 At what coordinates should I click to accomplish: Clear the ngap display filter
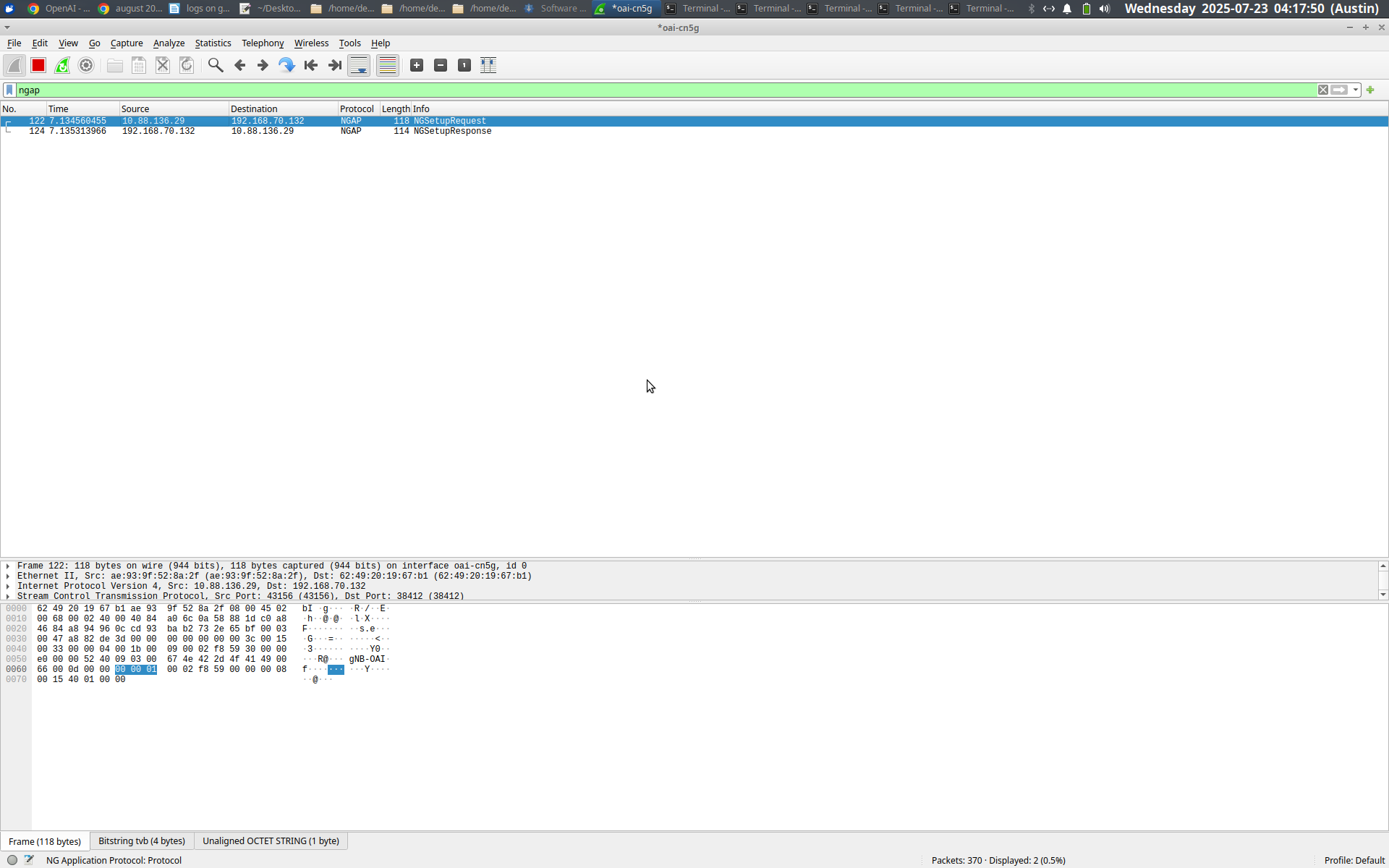[x=1323, y=90]
